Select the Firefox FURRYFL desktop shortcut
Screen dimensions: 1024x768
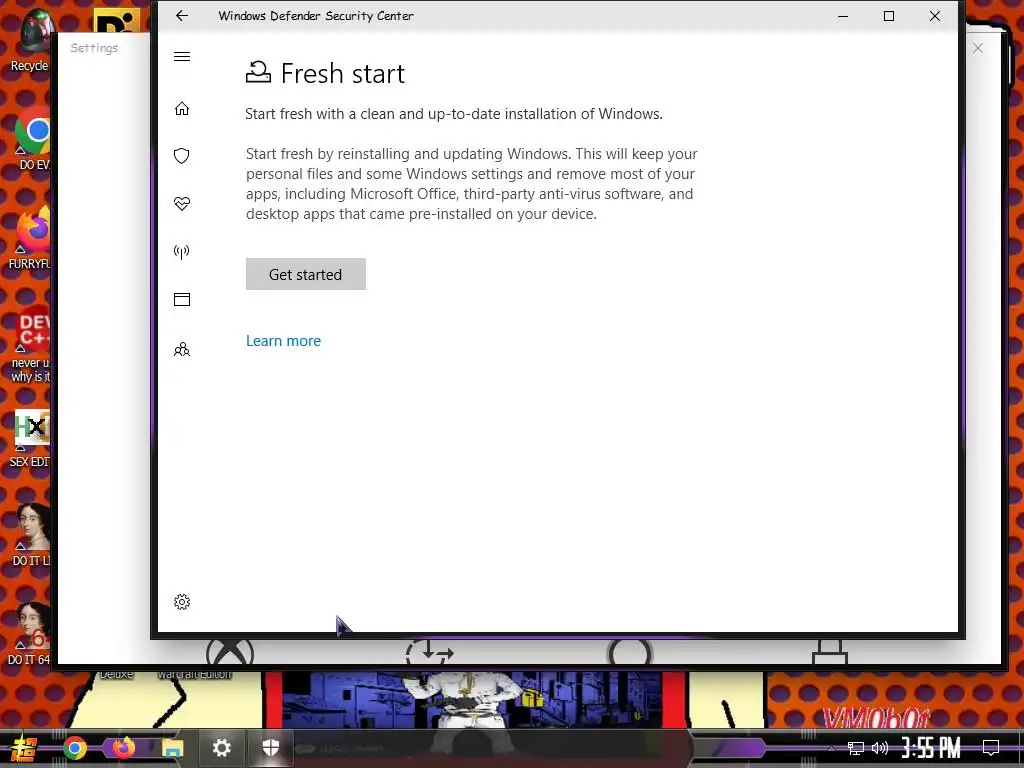(30, 238)
